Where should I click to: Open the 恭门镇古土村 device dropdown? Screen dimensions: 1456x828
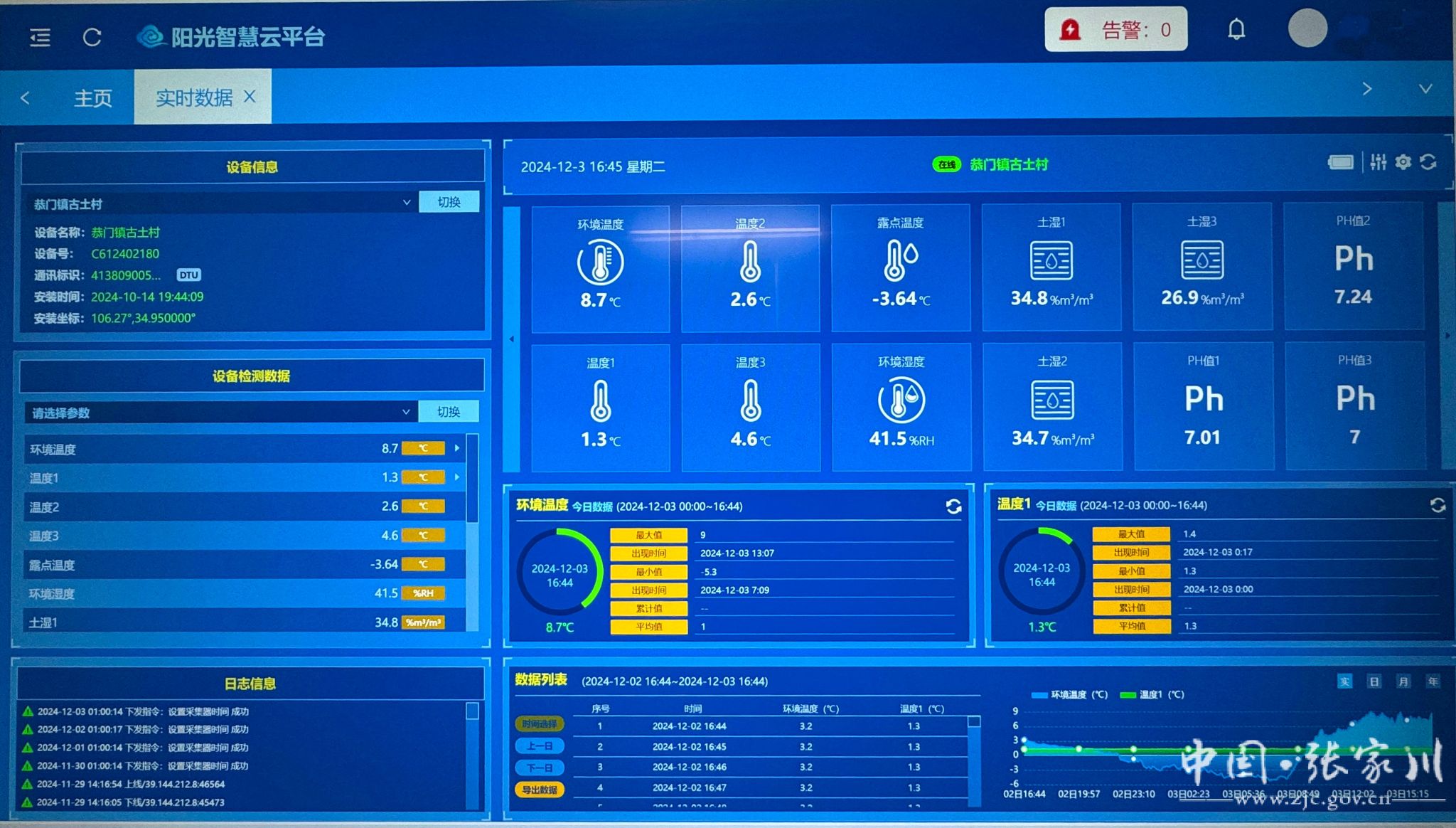[220, 203]
